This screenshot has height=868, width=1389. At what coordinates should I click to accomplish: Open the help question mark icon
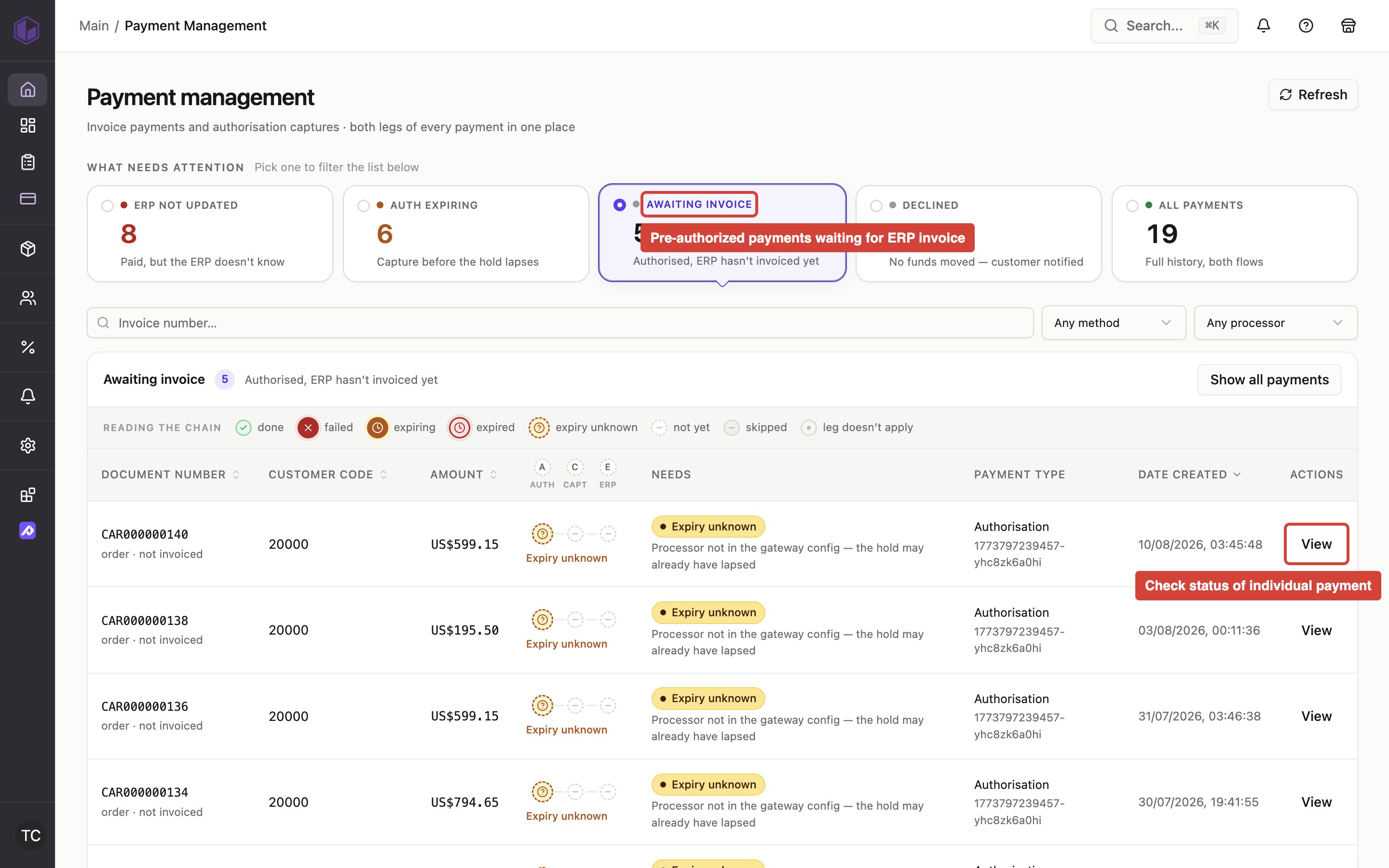point(1306,26)
